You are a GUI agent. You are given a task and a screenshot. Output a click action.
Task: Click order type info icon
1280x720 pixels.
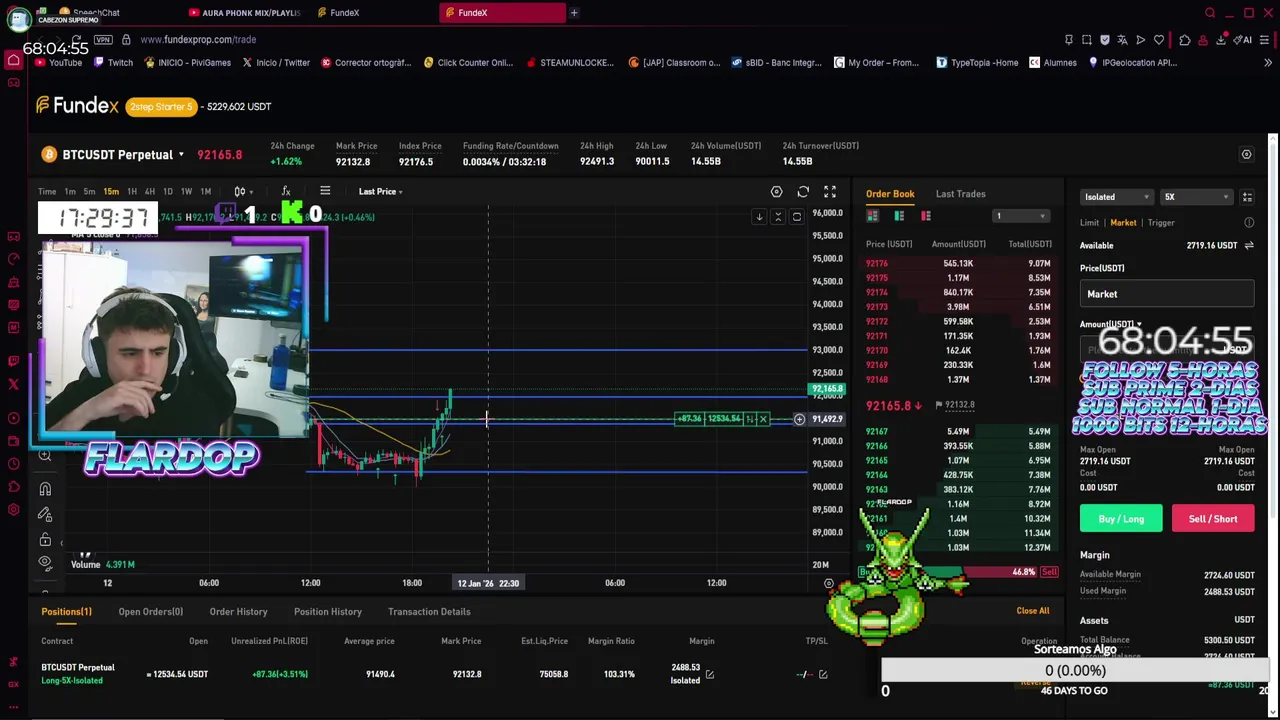(1249, 223)
